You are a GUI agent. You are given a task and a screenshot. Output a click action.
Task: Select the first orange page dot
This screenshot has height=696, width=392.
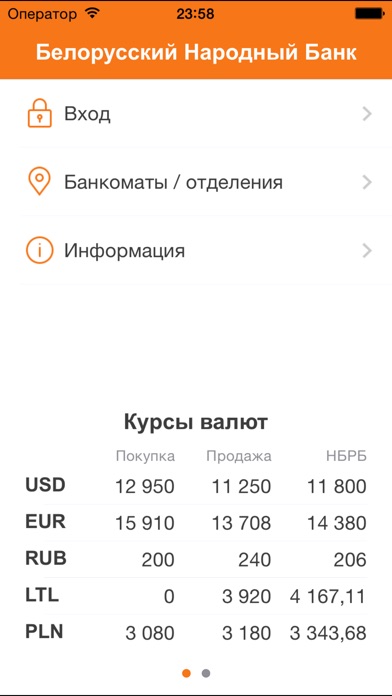click(186, 673)
